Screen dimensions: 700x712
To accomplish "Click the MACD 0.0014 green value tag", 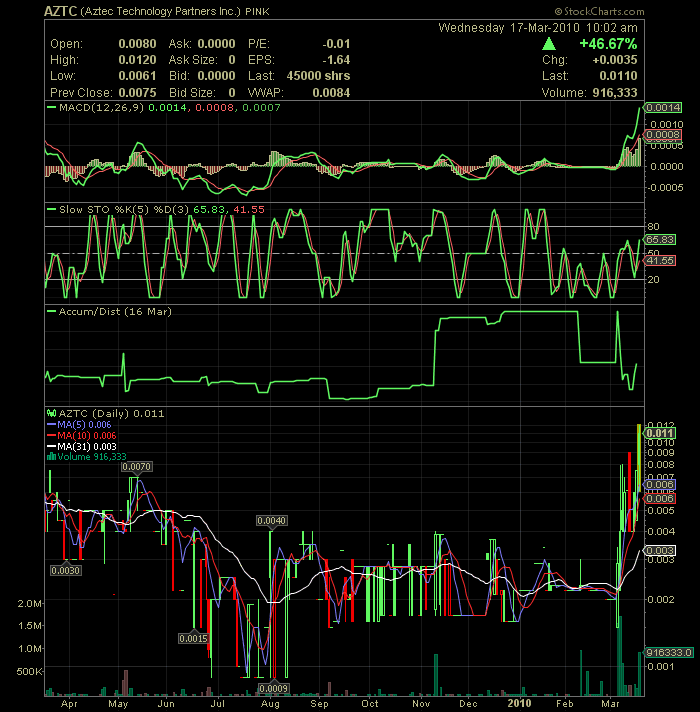I will point(663,108).
